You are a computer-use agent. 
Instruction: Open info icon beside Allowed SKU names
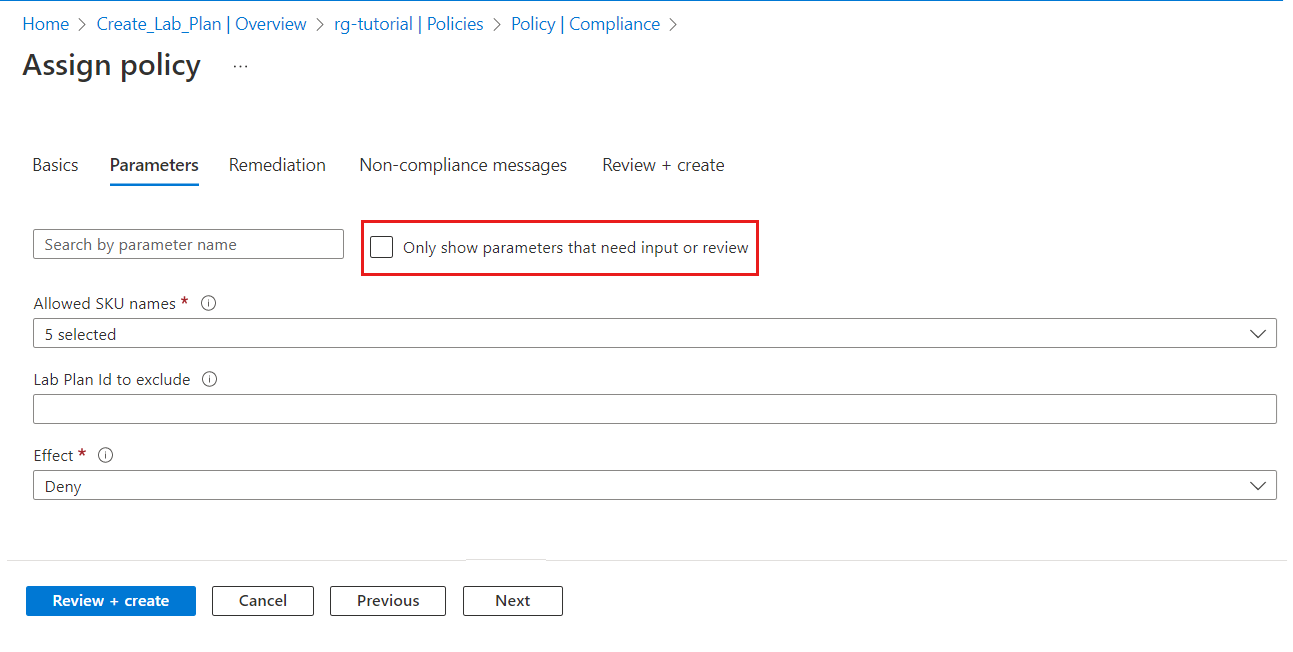[x=208, y=303]
